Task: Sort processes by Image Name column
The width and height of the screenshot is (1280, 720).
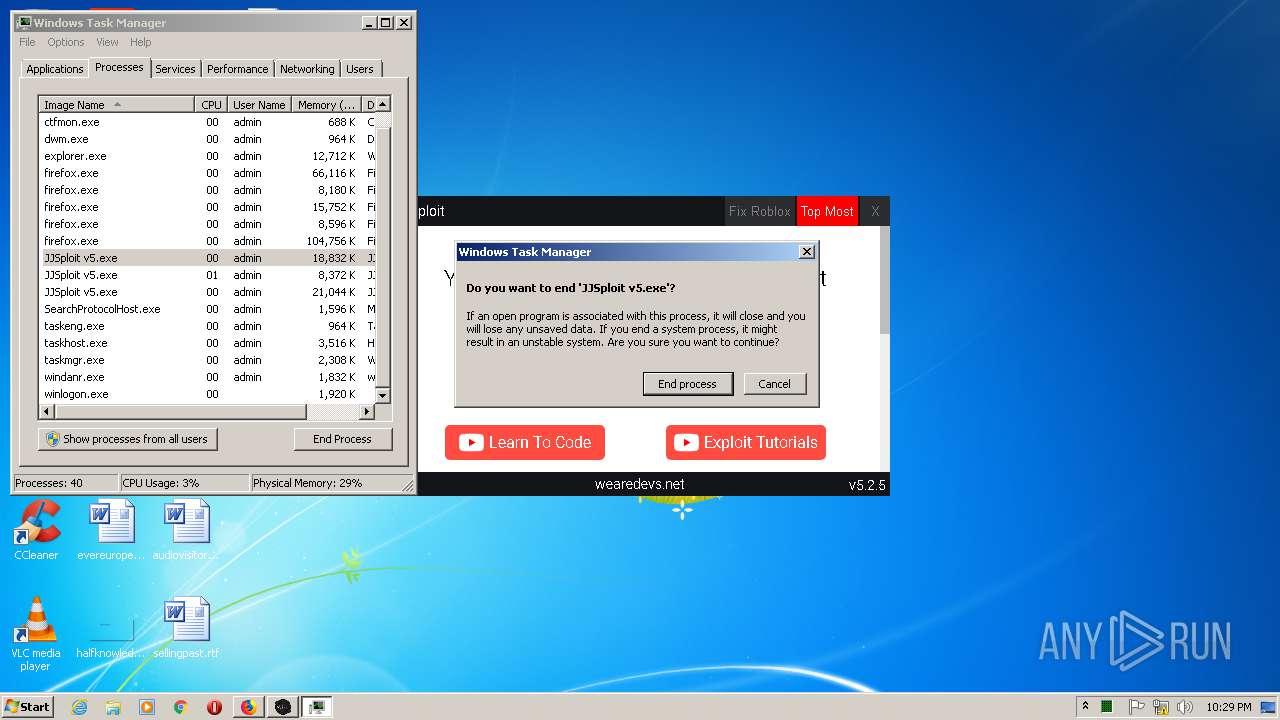Action: click(117, 105)
